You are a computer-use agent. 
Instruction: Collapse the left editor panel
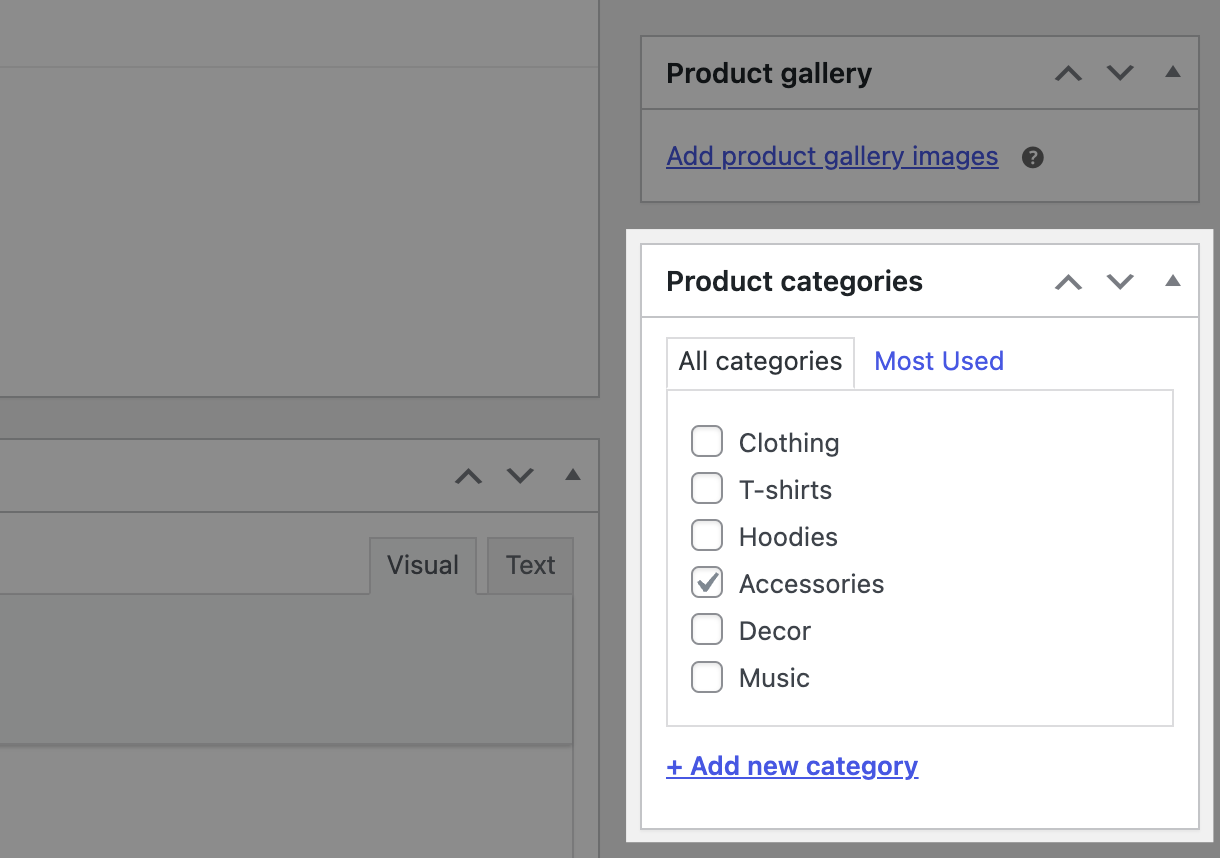tap(572, 476)
